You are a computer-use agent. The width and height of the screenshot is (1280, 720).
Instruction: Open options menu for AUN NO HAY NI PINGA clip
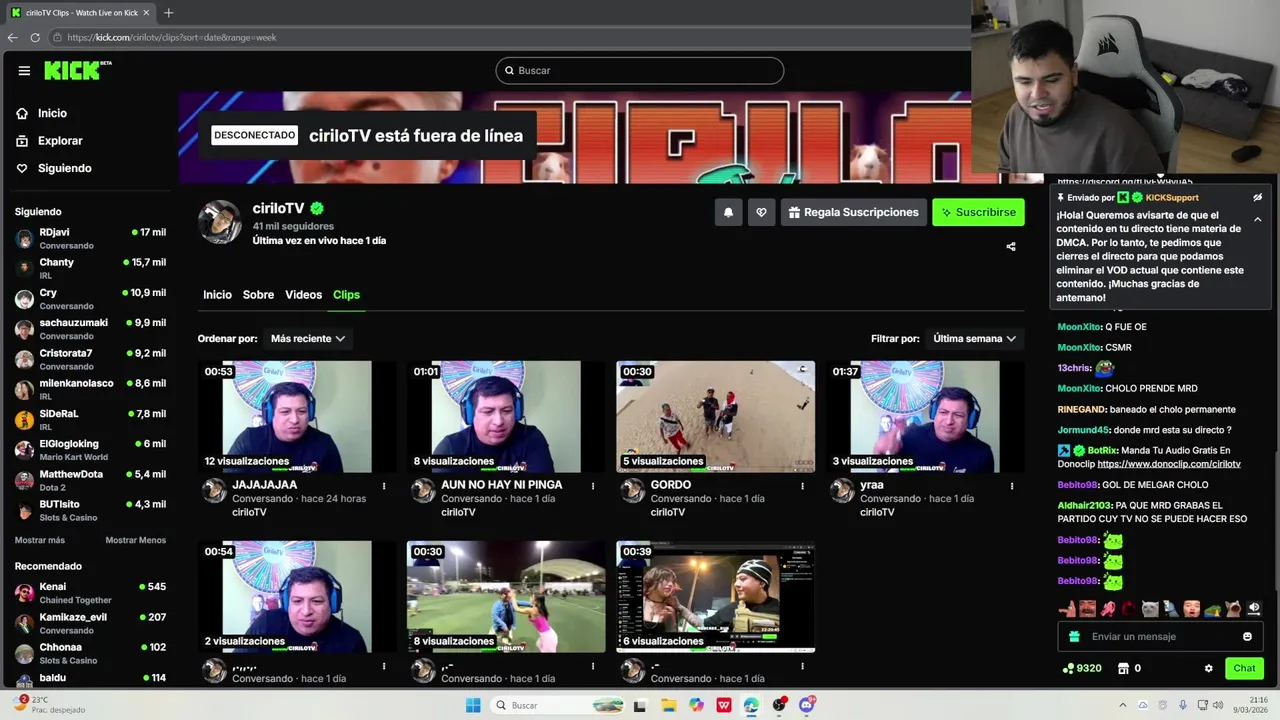click(593, 486)
